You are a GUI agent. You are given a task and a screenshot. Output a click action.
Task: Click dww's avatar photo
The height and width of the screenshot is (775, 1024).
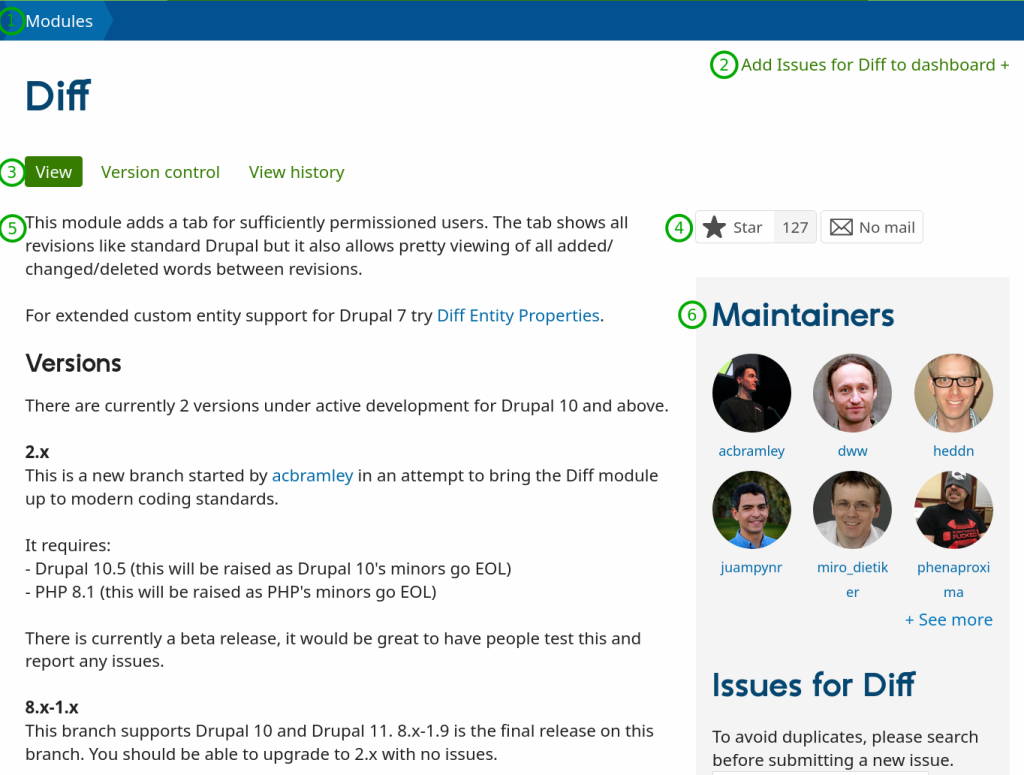click(x=852, y=393)
